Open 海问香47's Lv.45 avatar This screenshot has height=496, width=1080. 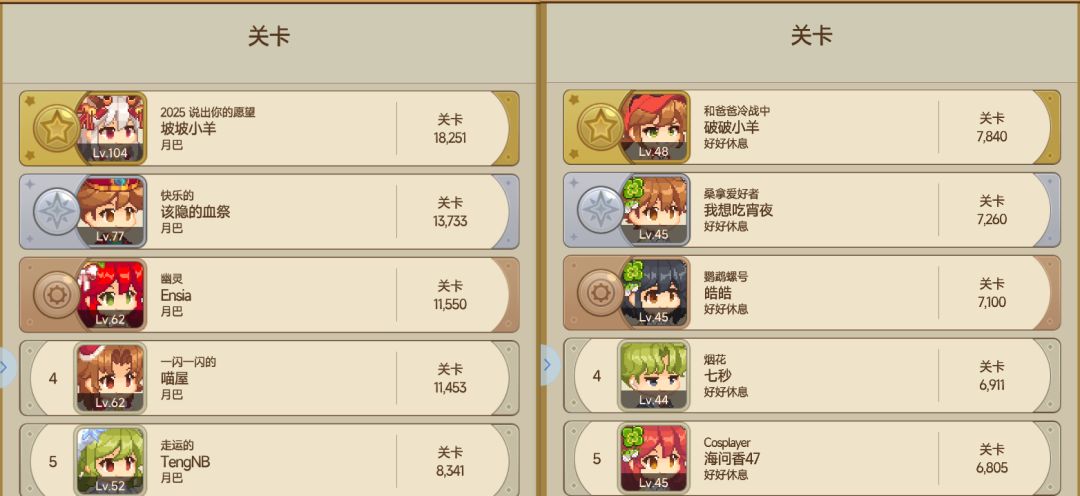[654, 458]
